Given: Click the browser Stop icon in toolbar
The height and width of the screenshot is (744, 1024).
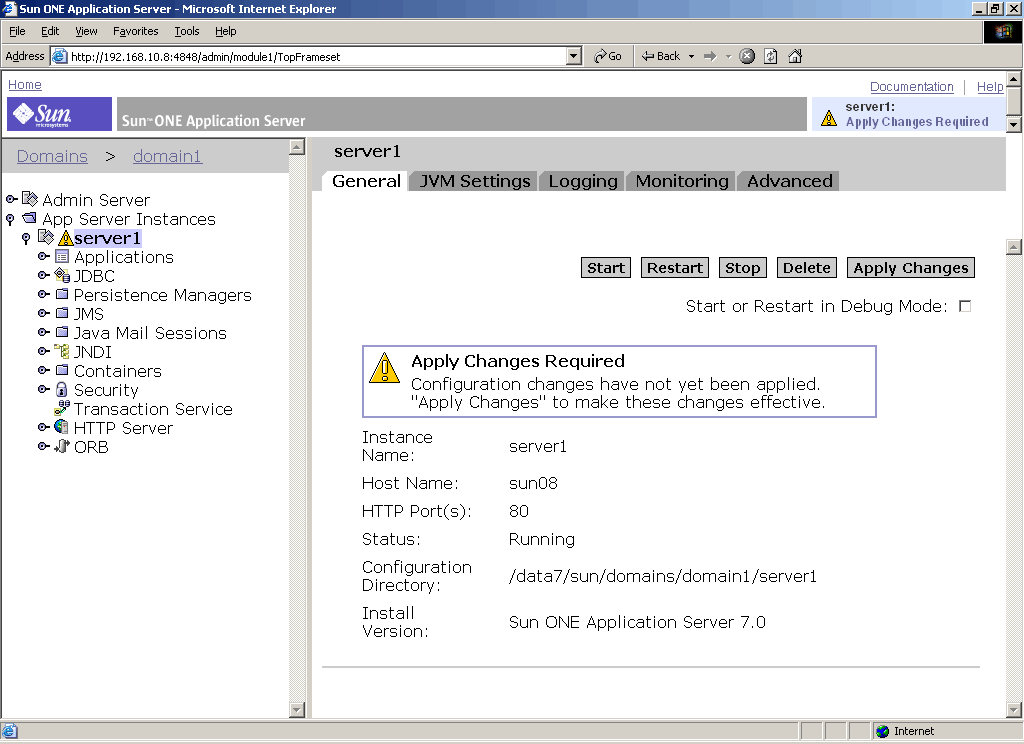Looking at the screenshot, I should (747, 56).
